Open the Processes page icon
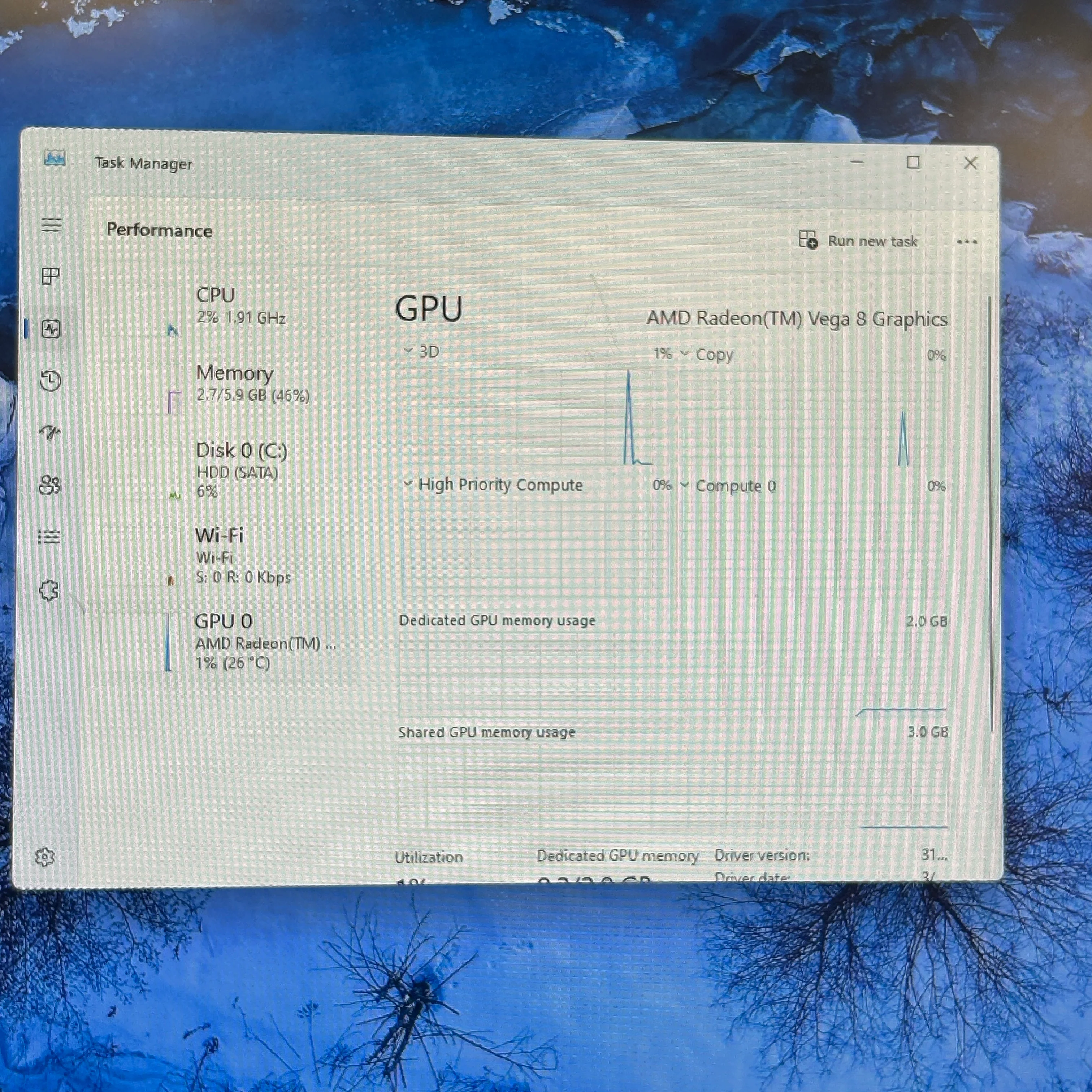Screen dimensions: 1092x1092 (x=51, y=276)
